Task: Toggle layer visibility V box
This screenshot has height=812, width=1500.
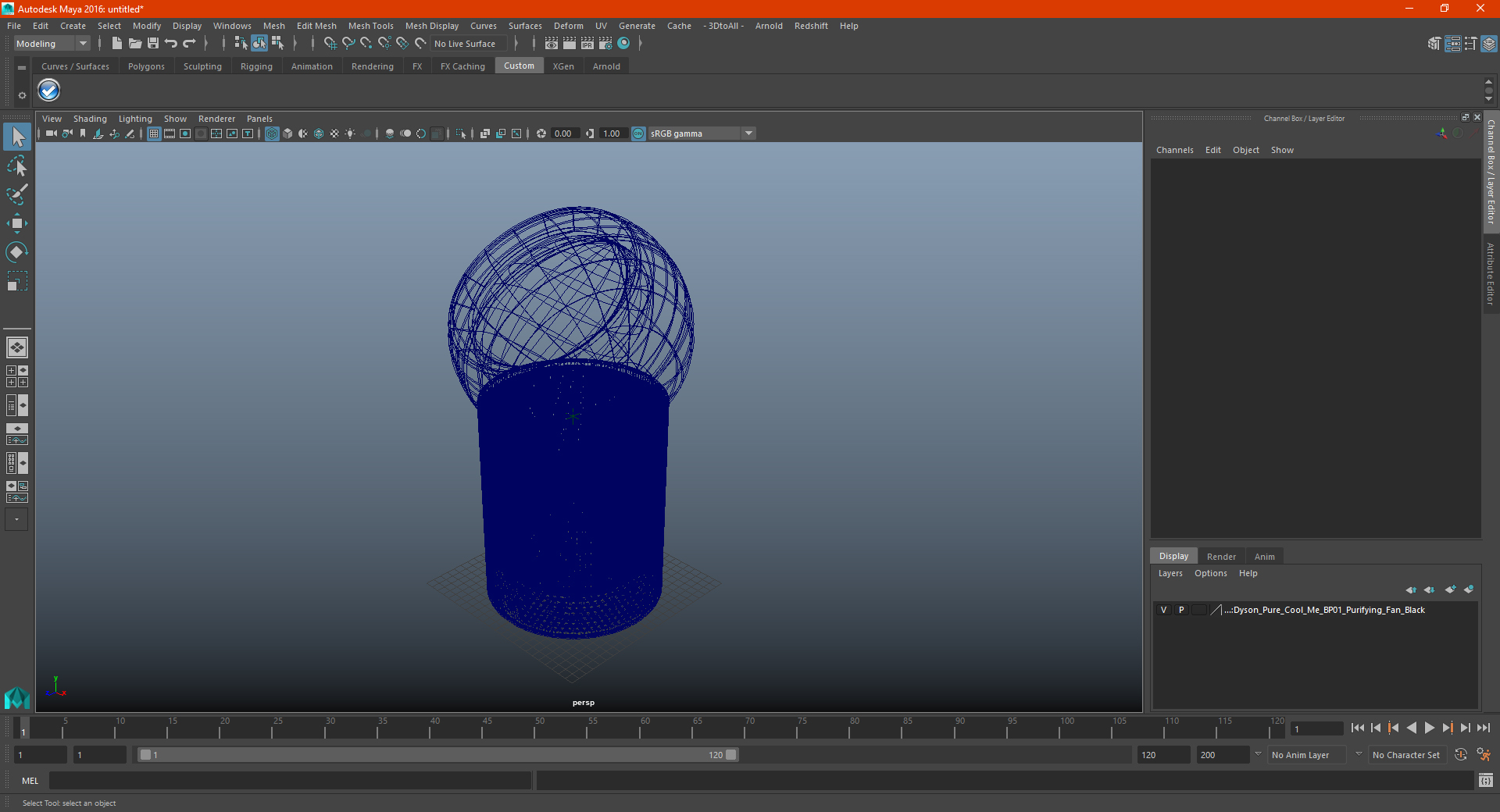Action: 1163,610
